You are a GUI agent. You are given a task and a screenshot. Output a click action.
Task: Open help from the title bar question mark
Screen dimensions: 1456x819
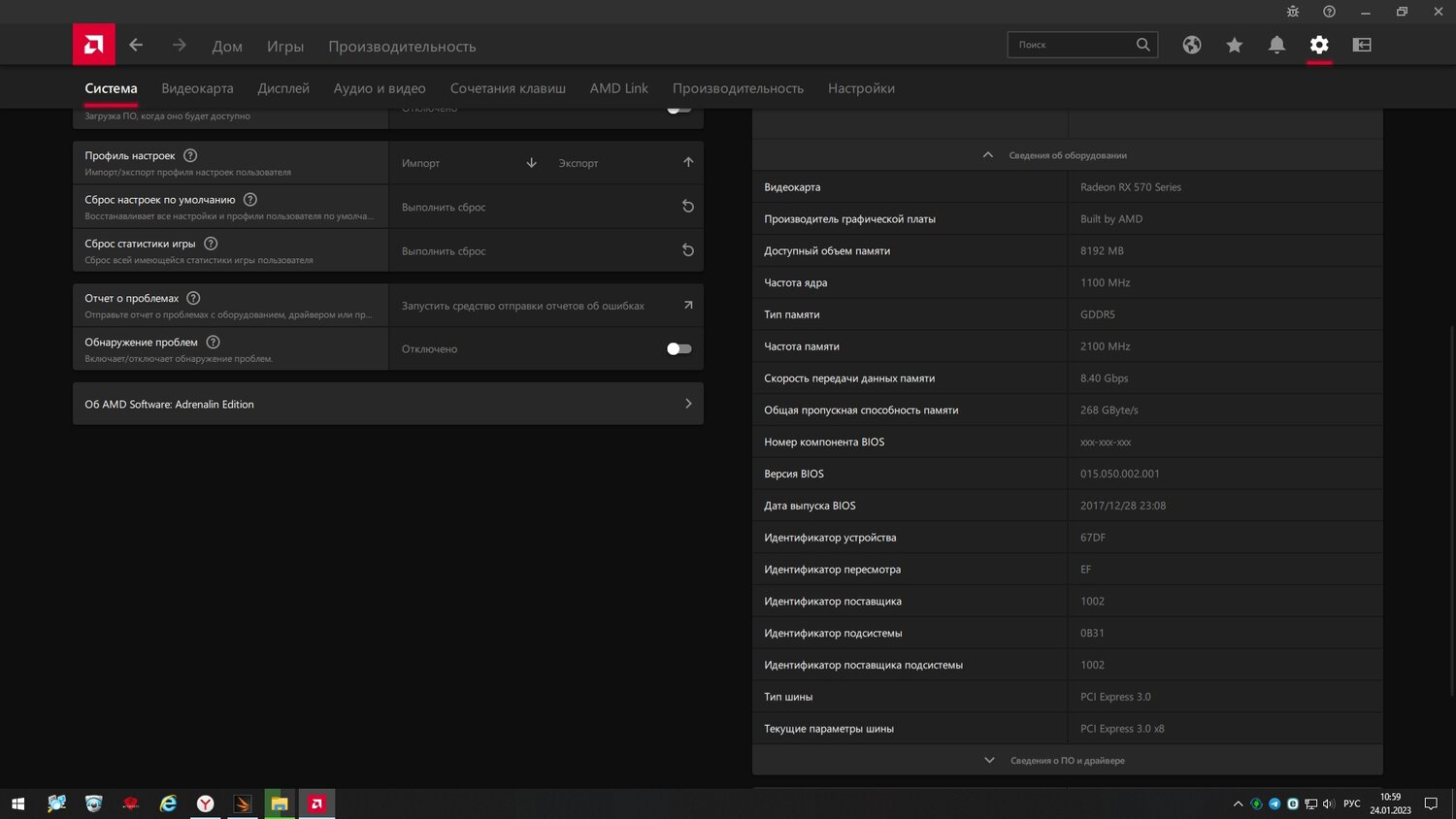point(1329,12)
